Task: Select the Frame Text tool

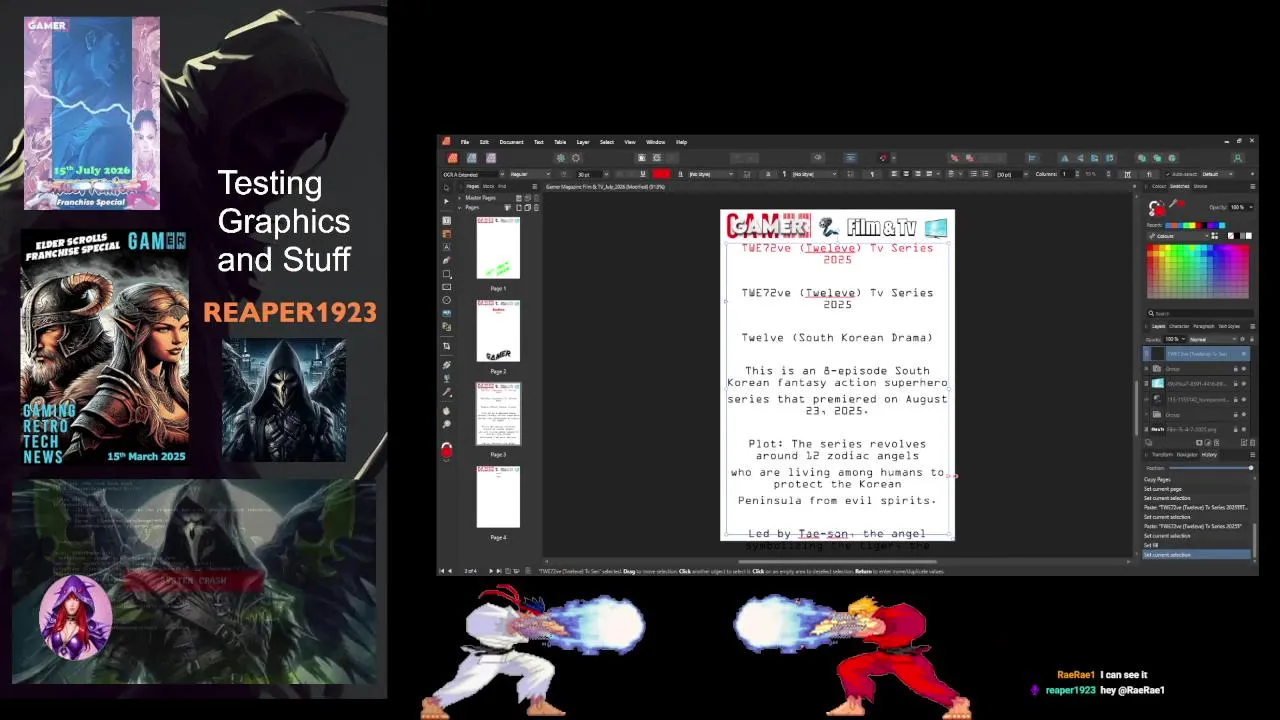Action: (x=447, y=220)
